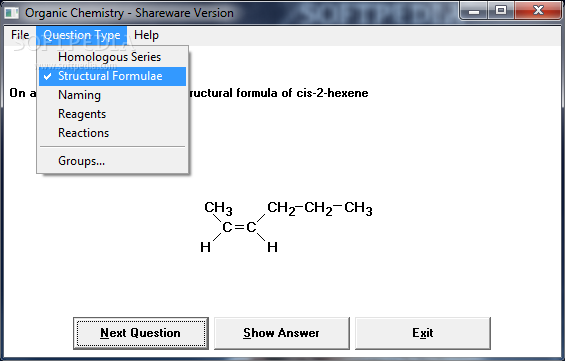The width and height of the screenshot is (565, 361).
Task: Maximize the Organic Chemistry window
Action: pyautogui.click(x=501, y=11)
